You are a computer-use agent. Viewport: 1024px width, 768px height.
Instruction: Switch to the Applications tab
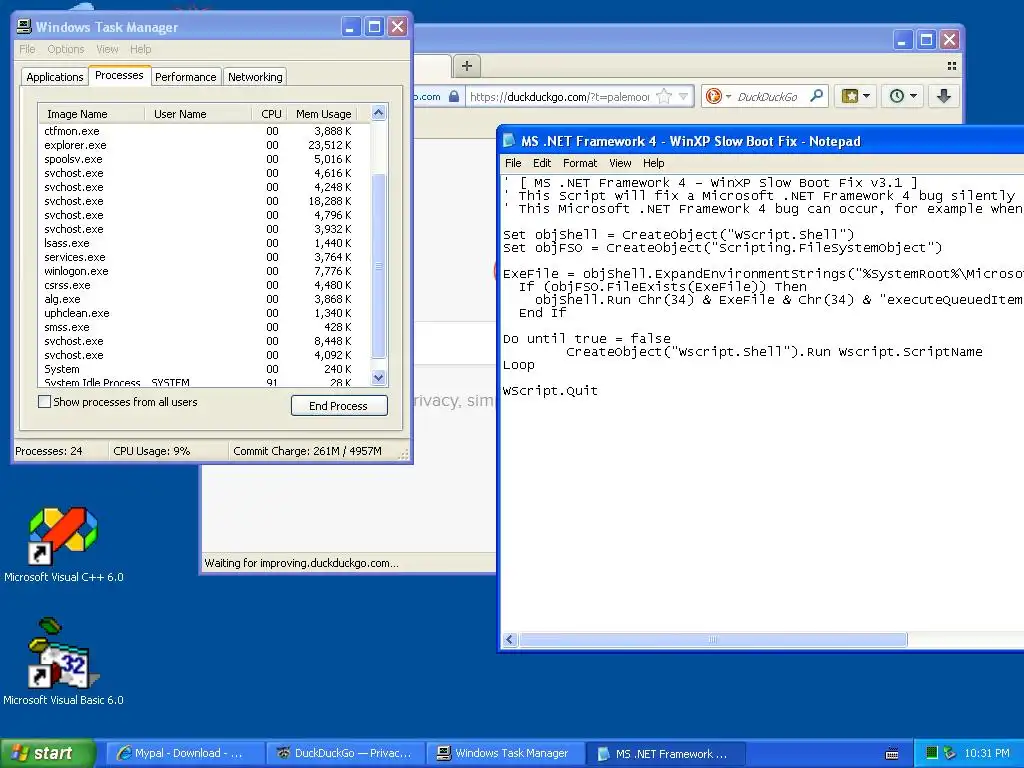click(55, 76)
